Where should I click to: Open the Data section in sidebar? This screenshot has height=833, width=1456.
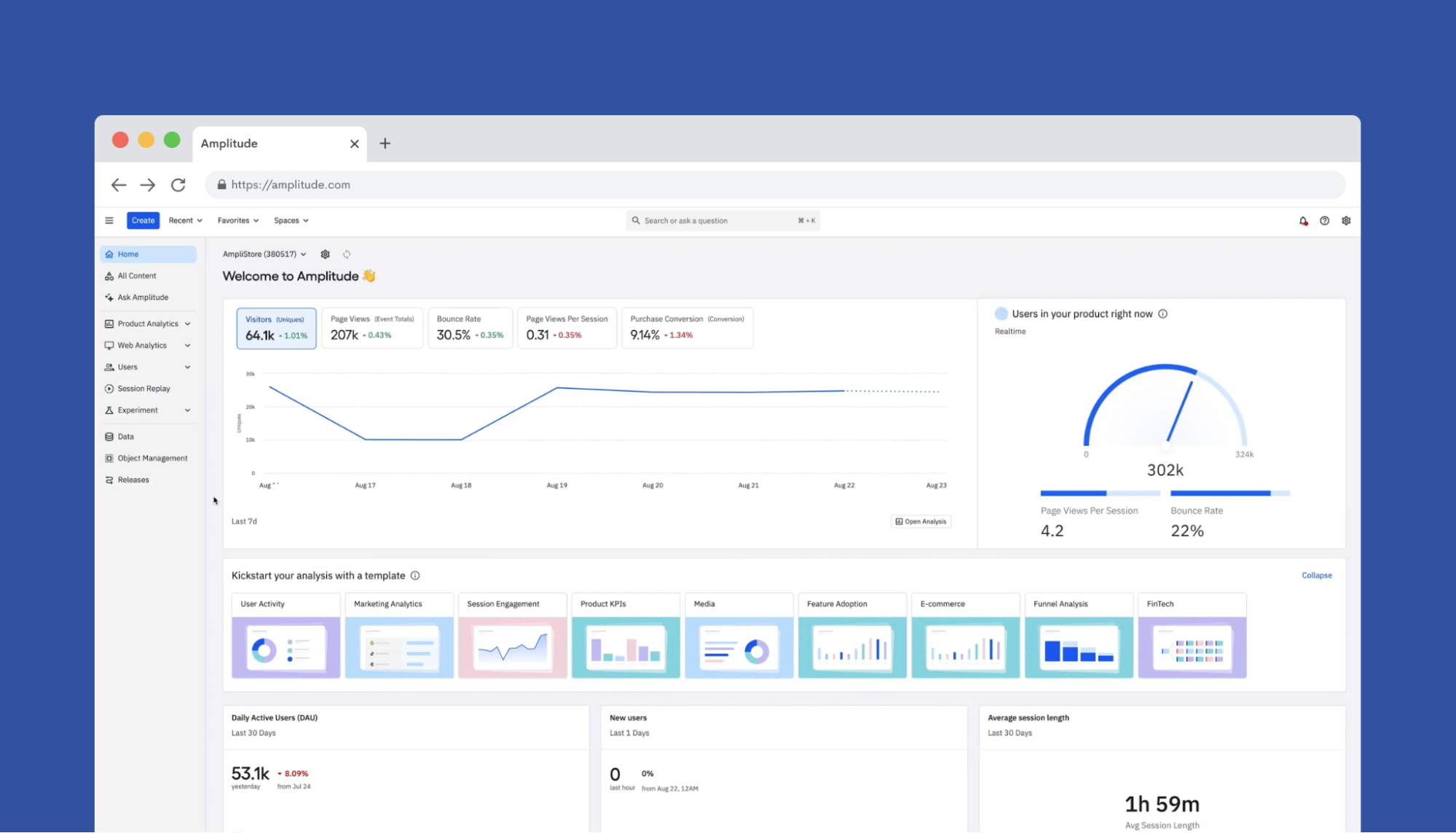124,436
